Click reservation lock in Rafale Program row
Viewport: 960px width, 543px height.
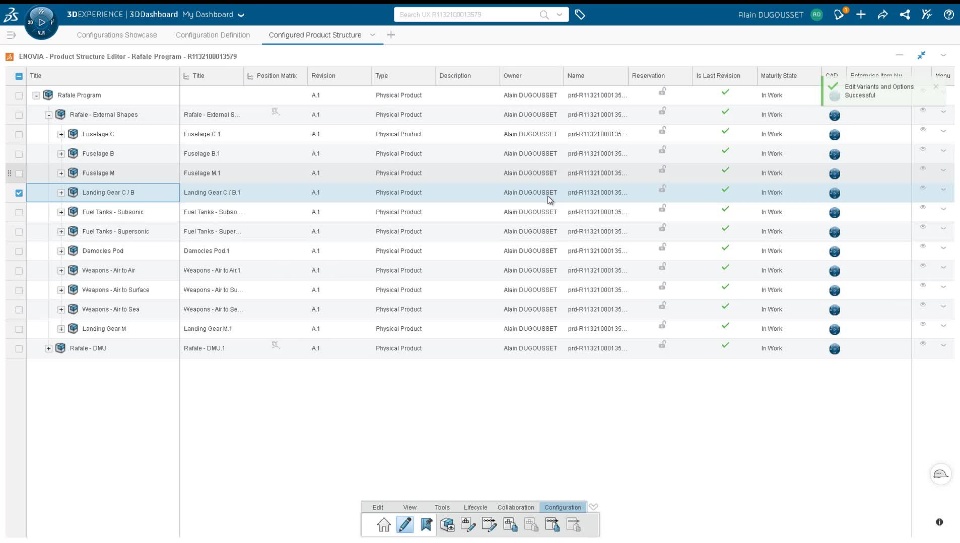662,92
